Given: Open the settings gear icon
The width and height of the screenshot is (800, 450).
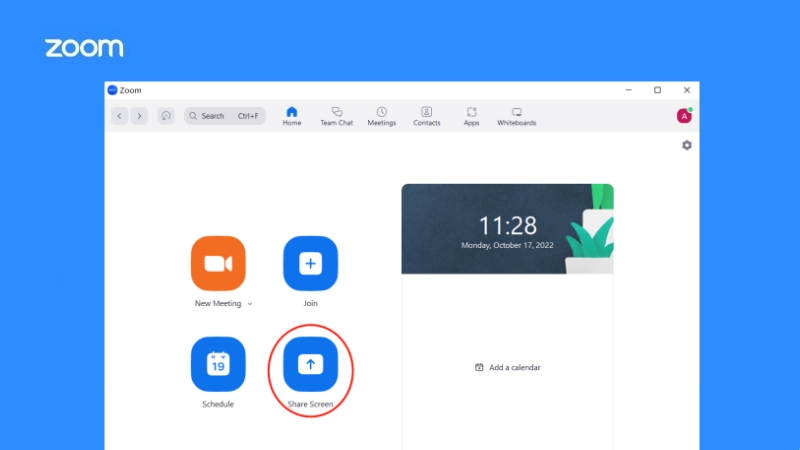Looking at the screenshot, I should pyautogui.click(x=687, y=146).
